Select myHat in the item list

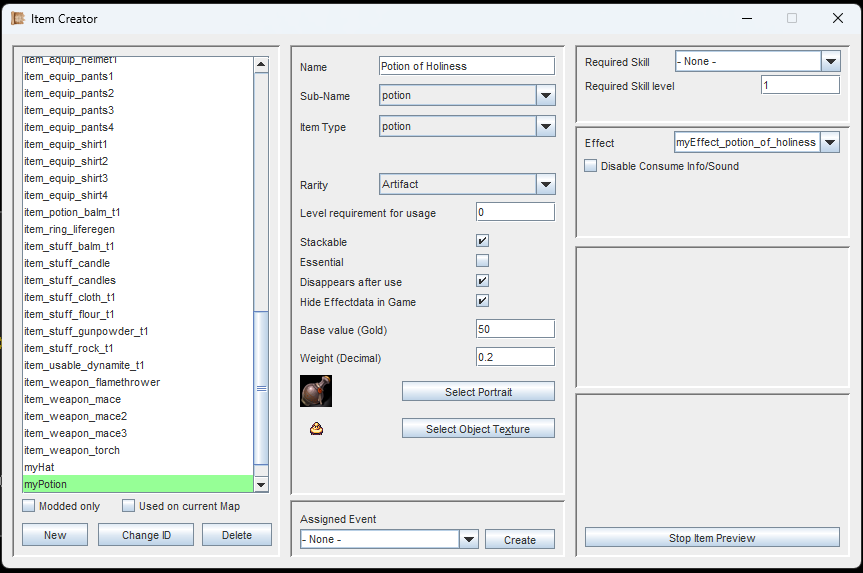(x=39, y=467)
